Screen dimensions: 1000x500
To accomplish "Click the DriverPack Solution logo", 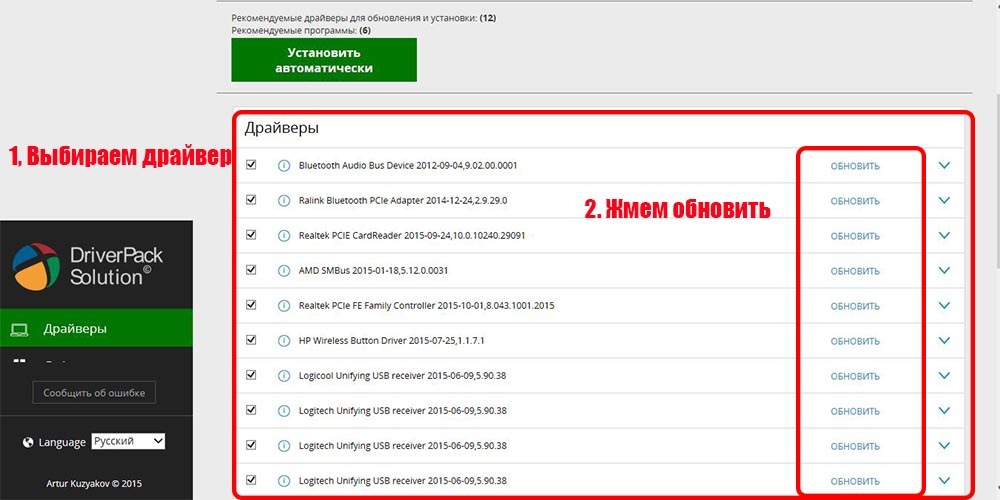I will point(88,266).
